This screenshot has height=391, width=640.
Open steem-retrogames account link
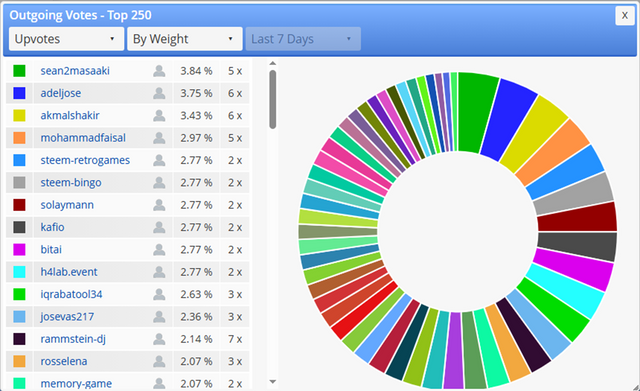click(x=85, y=160)
